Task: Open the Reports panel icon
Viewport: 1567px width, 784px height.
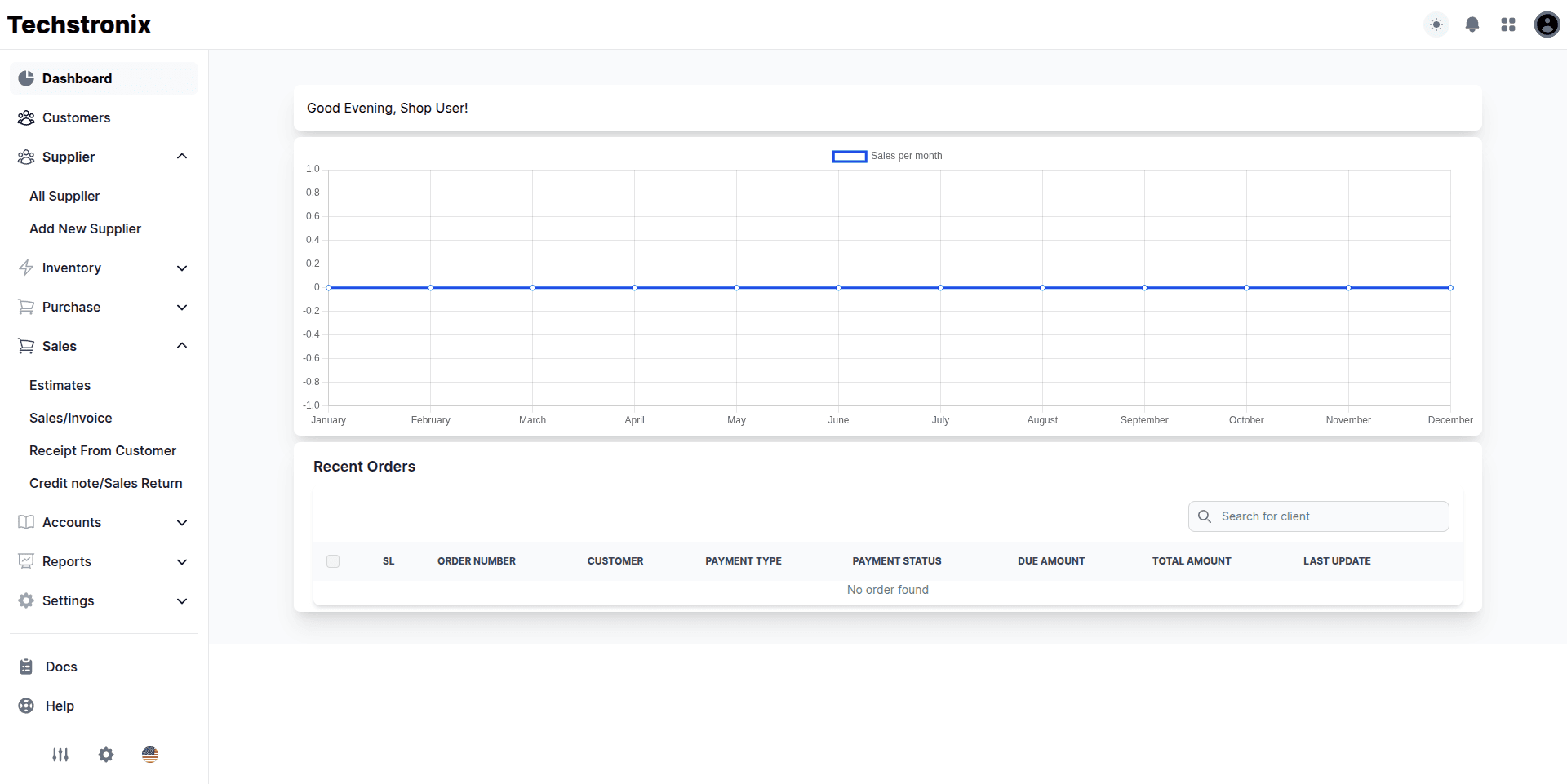Action: tap(25, 561)
